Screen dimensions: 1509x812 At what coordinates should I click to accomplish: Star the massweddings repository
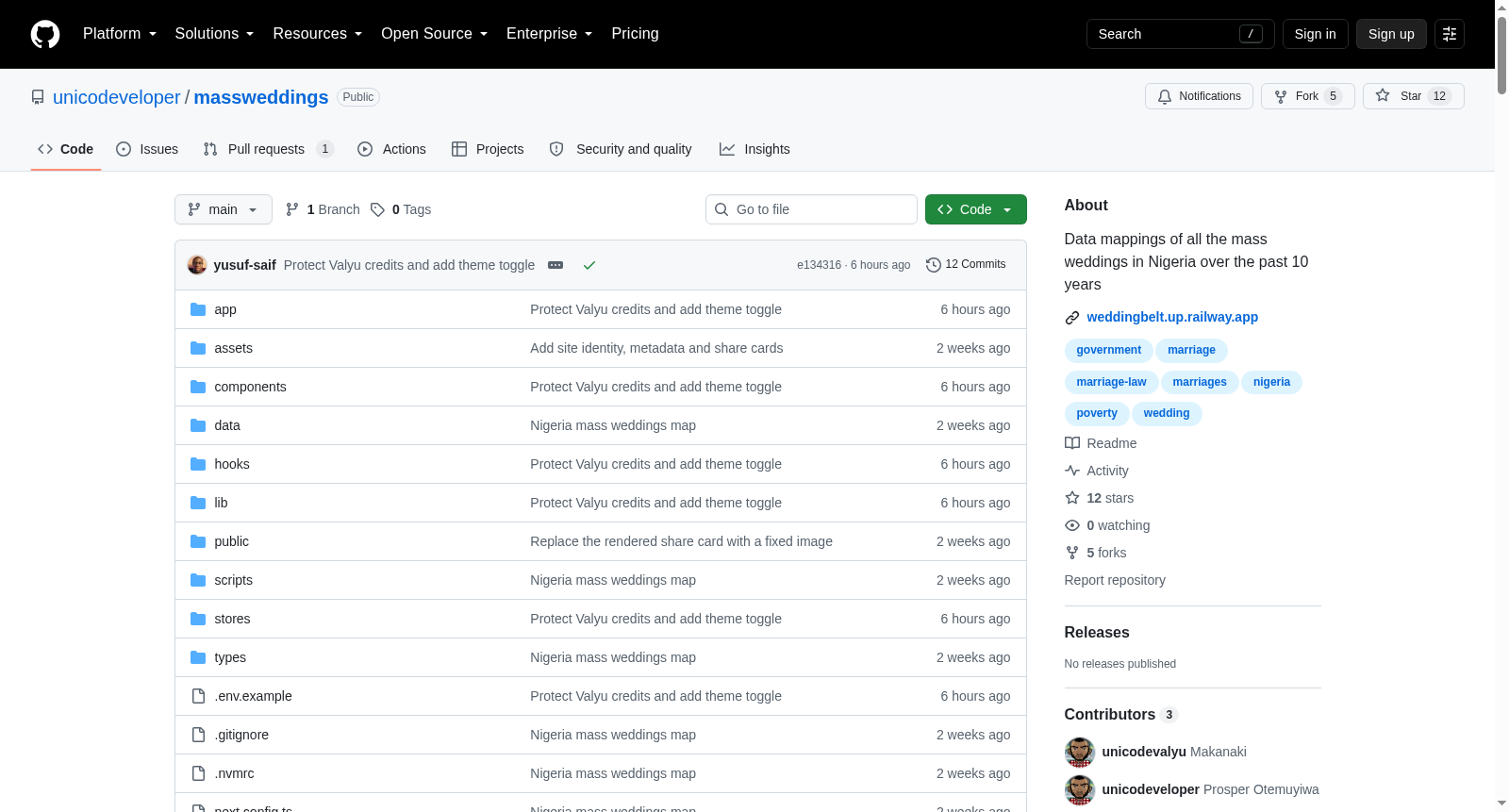(1413, 96)
